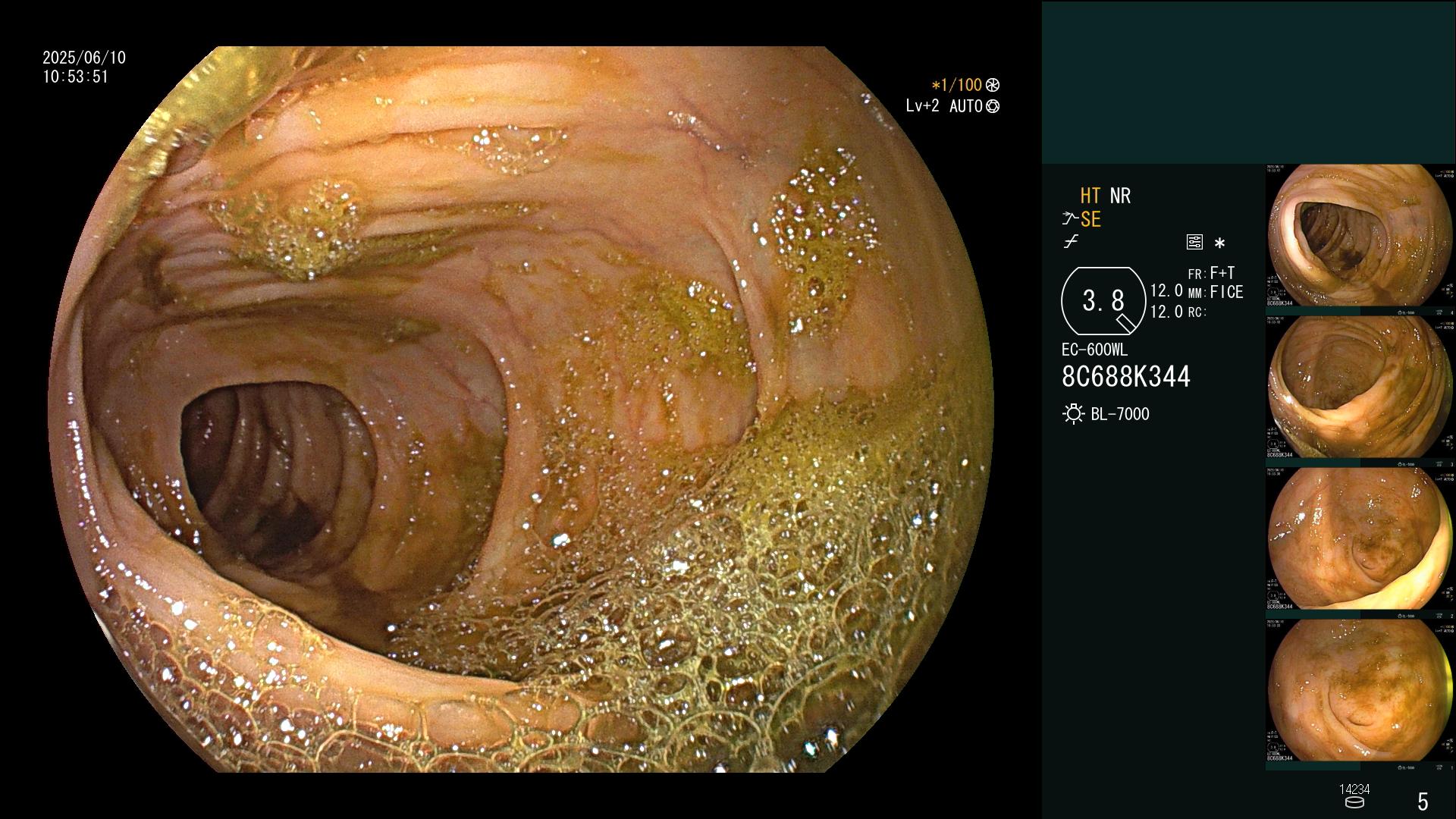Click the upper 12.0 value
The image size is (1456, 819).
click(x=1166, y=290)
